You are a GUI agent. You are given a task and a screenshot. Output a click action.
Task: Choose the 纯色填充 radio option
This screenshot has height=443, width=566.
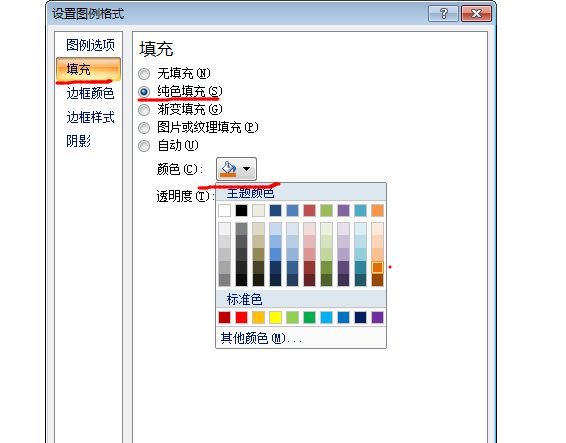(x=144, y=92)
